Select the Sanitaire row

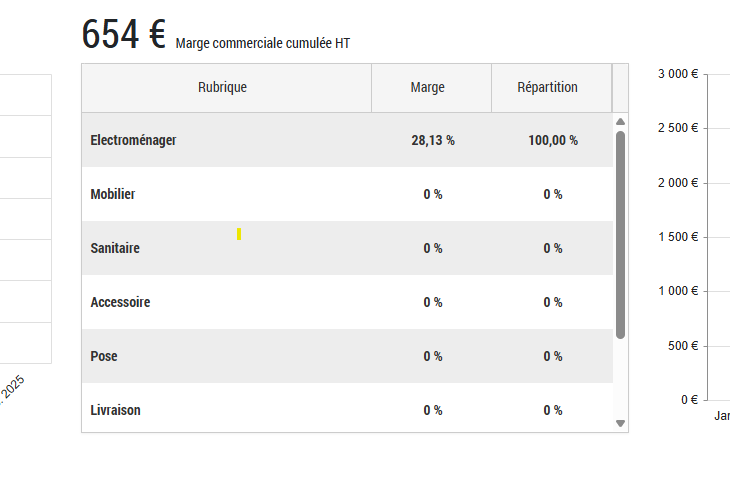click(x=115, y=249)
